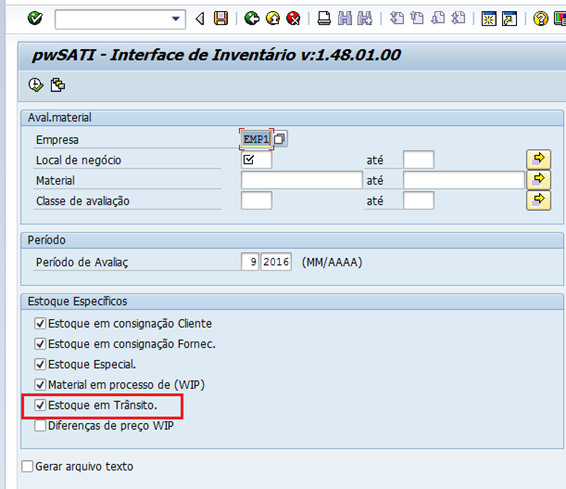This screenshot has height=489, width=566.
Task: Click the green Back arrow icon
Action: (x=252, y=18)
